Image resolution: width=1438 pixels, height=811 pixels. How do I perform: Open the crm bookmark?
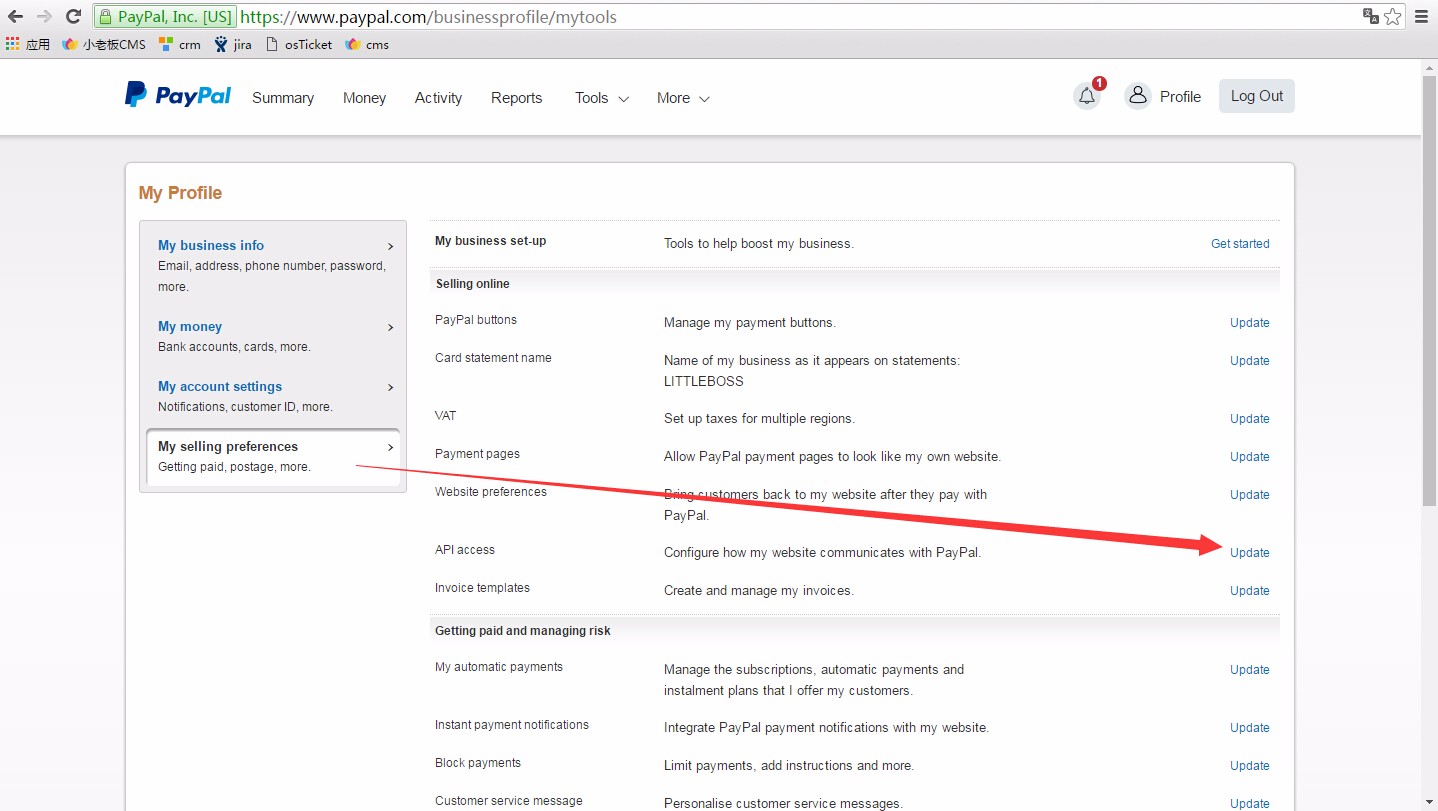(180, 44)
